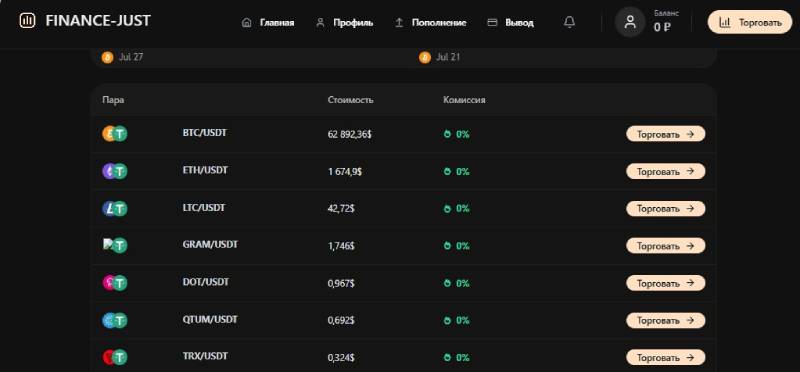Click the Комиссия column header
This screenshot has height=372, width=800.
pos(464,100)
